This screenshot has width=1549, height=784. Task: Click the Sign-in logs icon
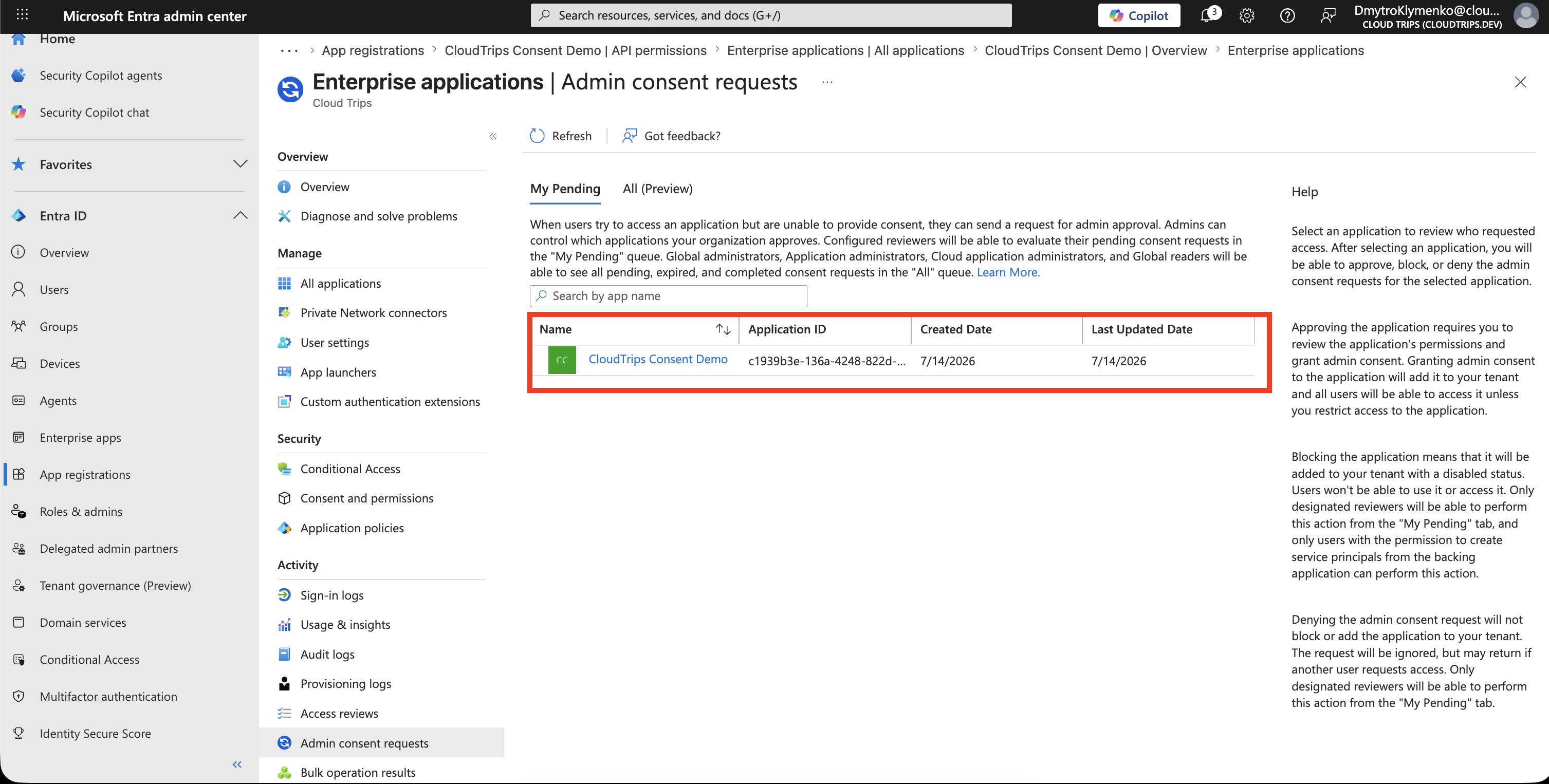pyautogui.click(x=284, y=595)
